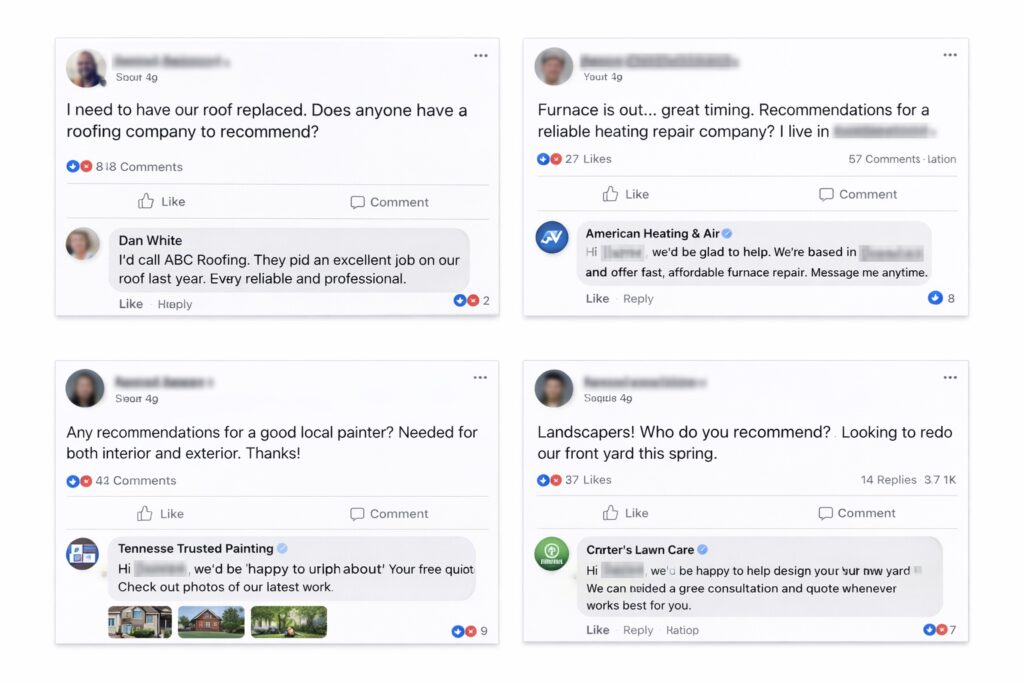Like the furnace repair post
This screenshot has width=1024, height=683.
625,194
